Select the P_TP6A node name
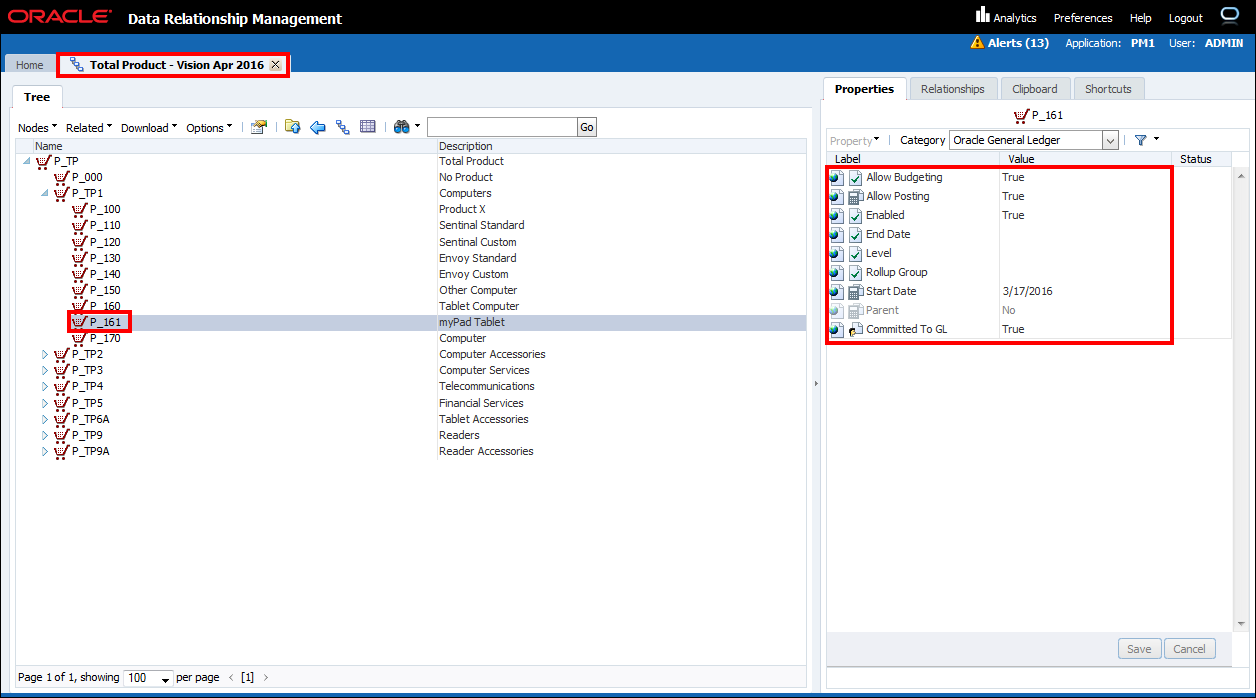Viewport: 1256px width, 698px height. [x=91, y=419]
